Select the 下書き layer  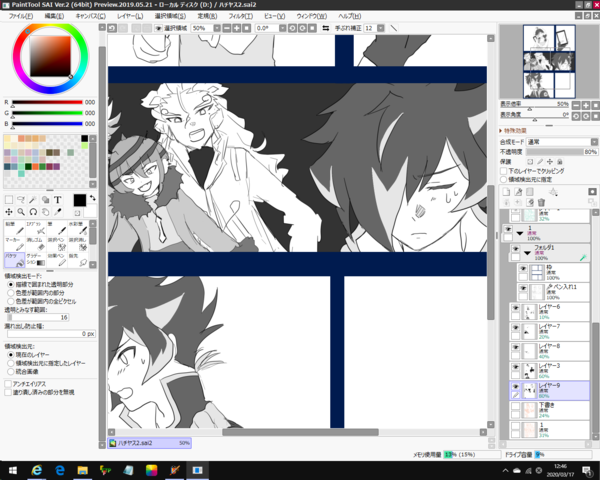coord(549,410)
